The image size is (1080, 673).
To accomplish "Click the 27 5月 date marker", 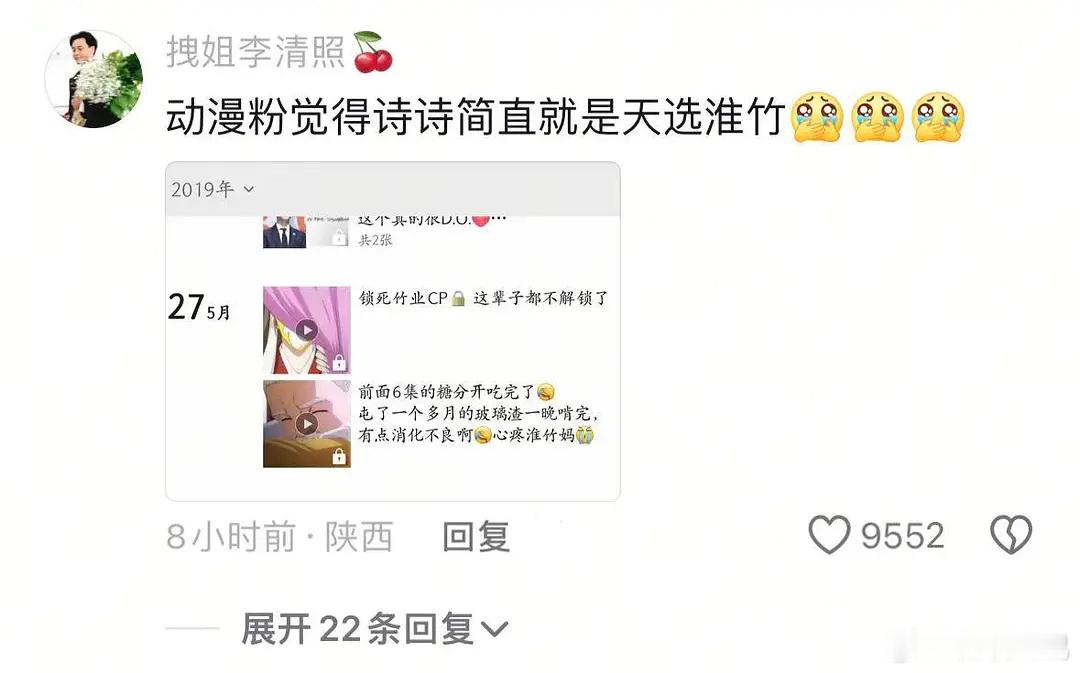I will 199,307.
